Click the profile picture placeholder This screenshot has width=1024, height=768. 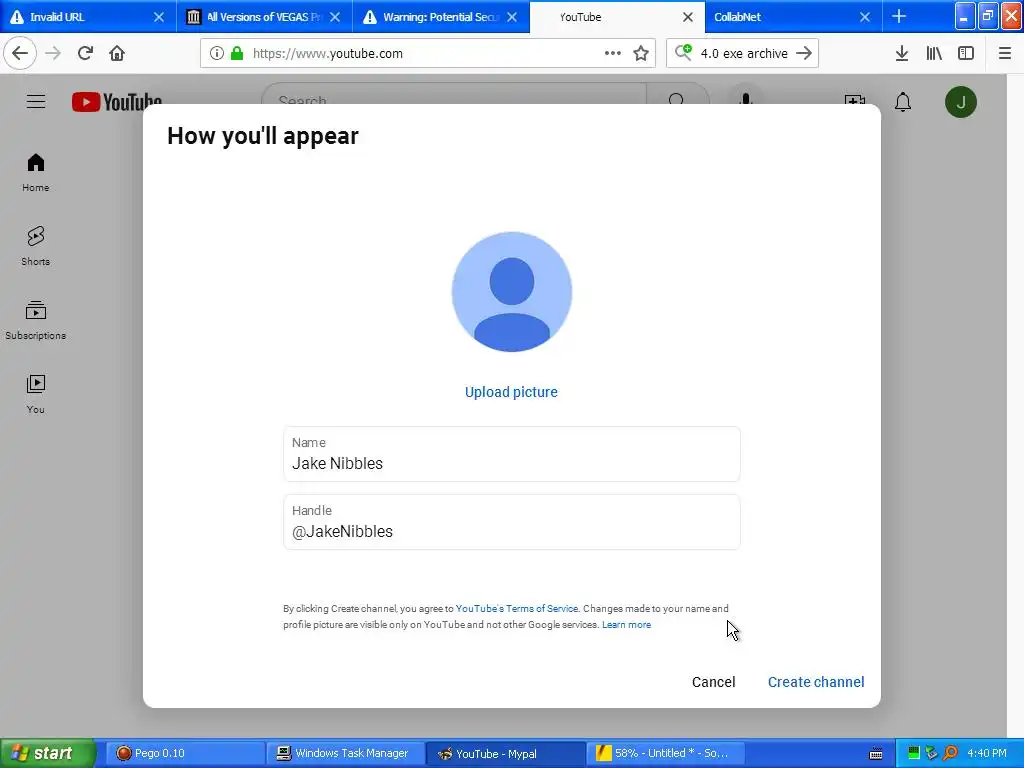pyautogui.click(x=511, y=291)
